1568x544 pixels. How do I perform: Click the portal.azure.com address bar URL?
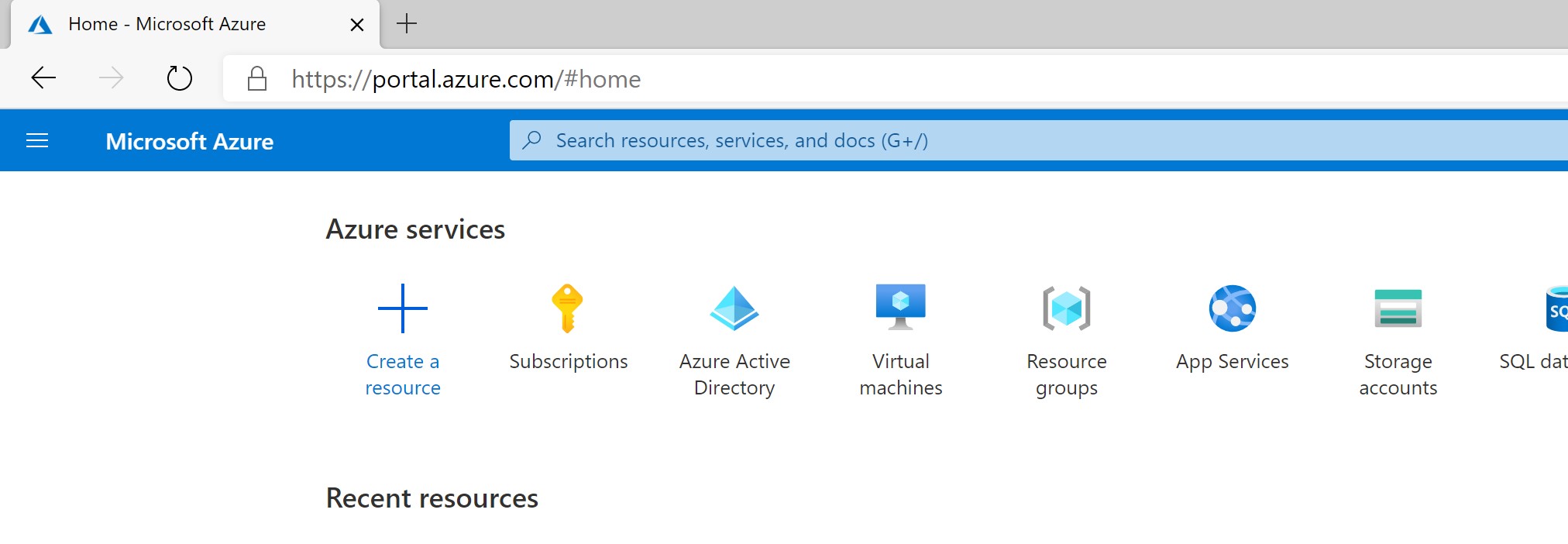point(466,79)
